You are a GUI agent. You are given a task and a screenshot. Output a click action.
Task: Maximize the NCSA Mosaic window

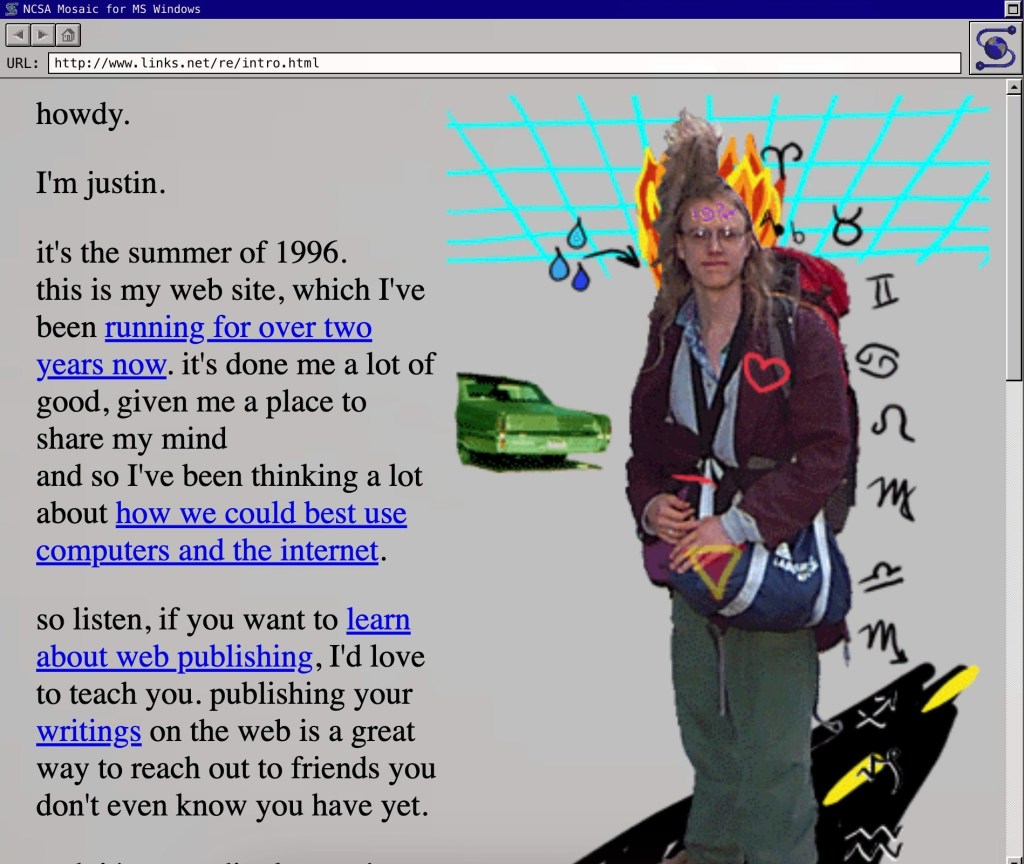(x=1012, y=9)
